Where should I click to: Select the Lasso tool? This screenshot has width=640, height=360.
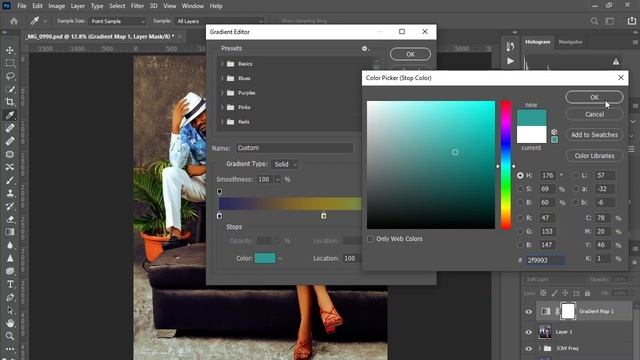10,76
